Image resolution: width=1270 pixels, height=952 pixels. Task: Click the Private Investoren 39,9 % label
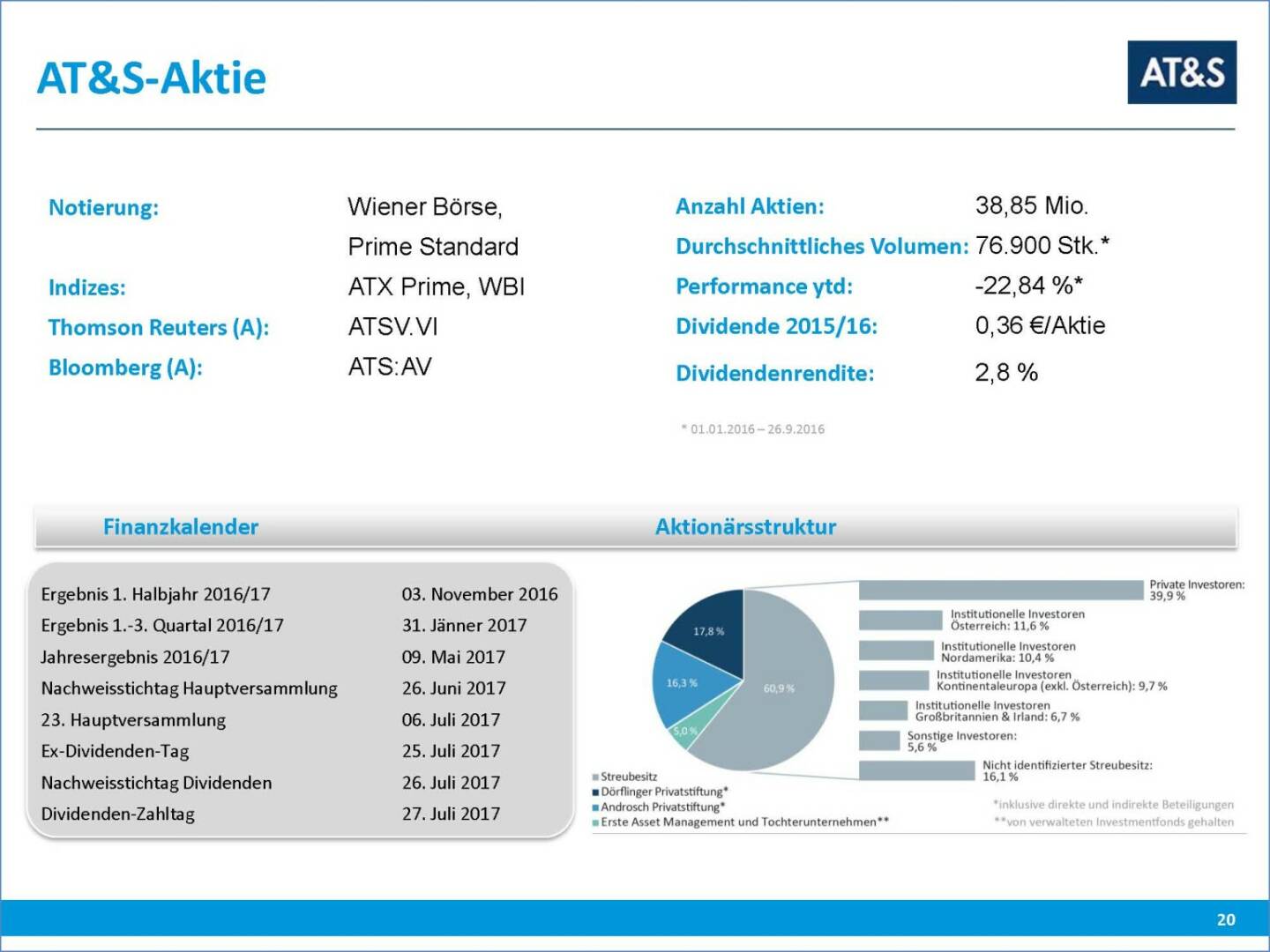(1197, 591)
